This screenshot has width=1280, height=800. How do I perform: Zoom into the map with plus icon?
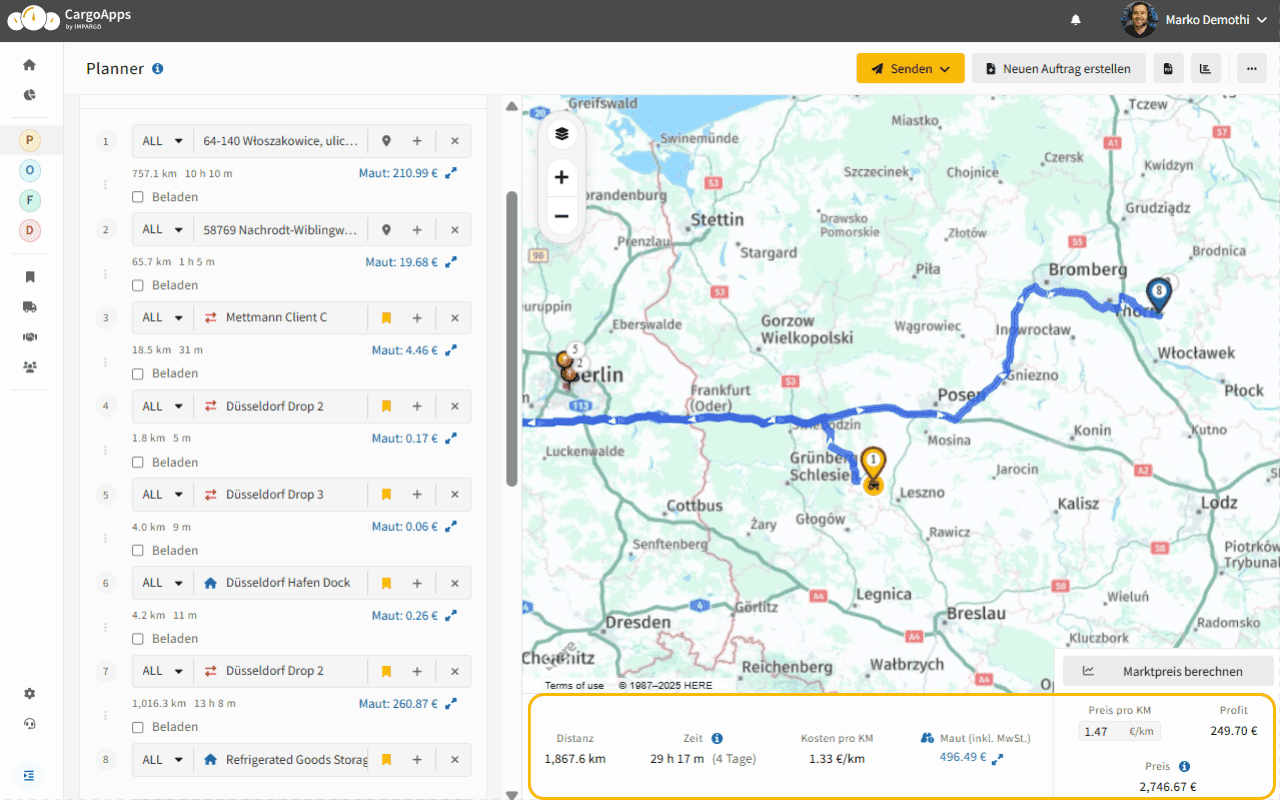pos(561,177)
